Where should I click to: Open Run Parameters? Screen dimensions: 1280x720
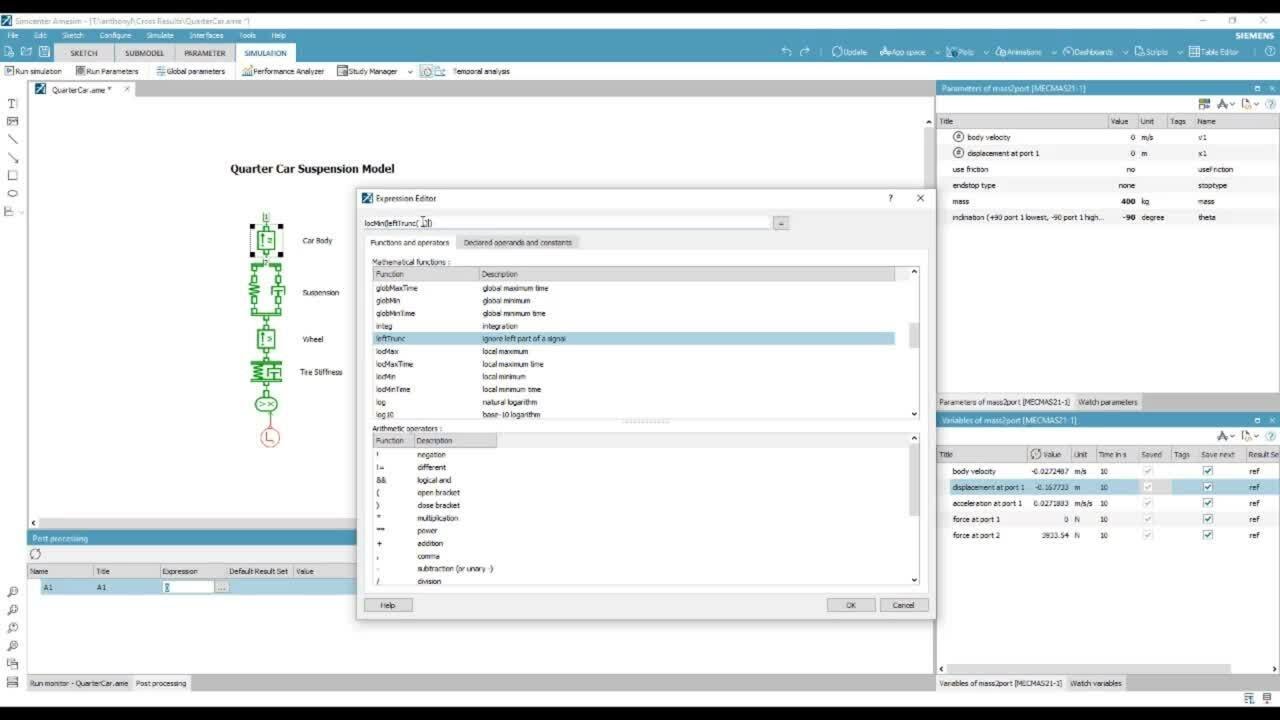tap(106, 71)
